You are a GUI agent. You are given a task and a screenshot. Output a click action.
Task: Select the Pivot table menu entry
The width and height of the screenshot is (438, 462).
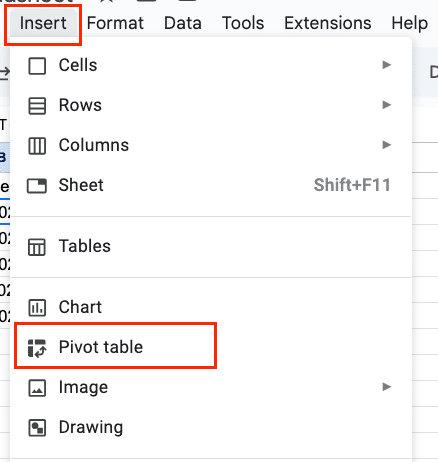(x=211, y=347)
